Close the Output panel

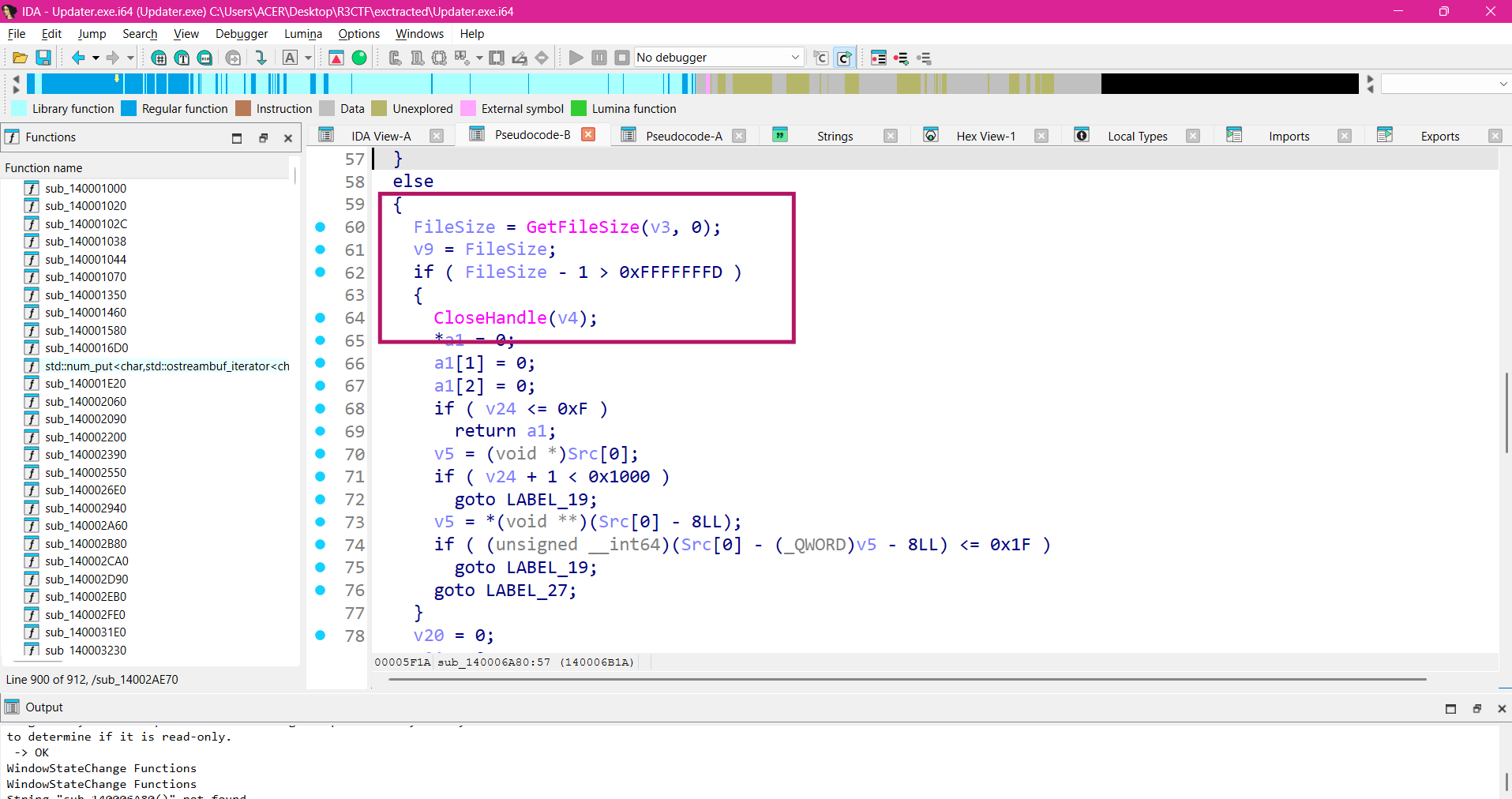coord(1502,709)
